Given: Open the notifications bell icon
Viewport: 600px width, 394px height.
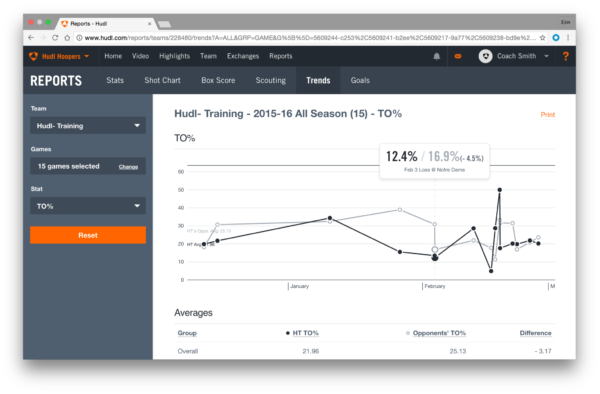Looking at the screenshot, I should [x=437, y=56].
